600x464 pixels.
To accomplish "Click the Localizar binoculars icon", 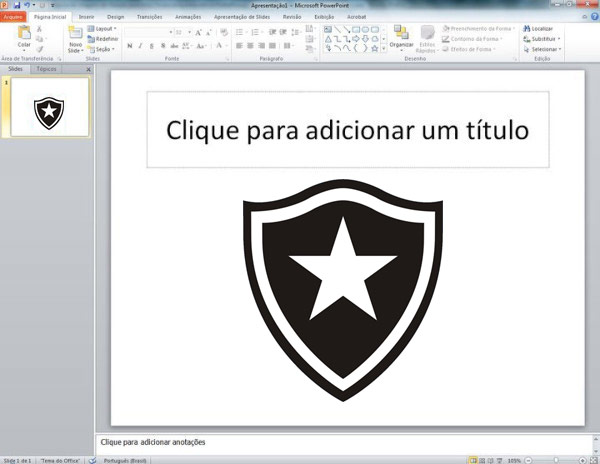I will tap(527, 29).
